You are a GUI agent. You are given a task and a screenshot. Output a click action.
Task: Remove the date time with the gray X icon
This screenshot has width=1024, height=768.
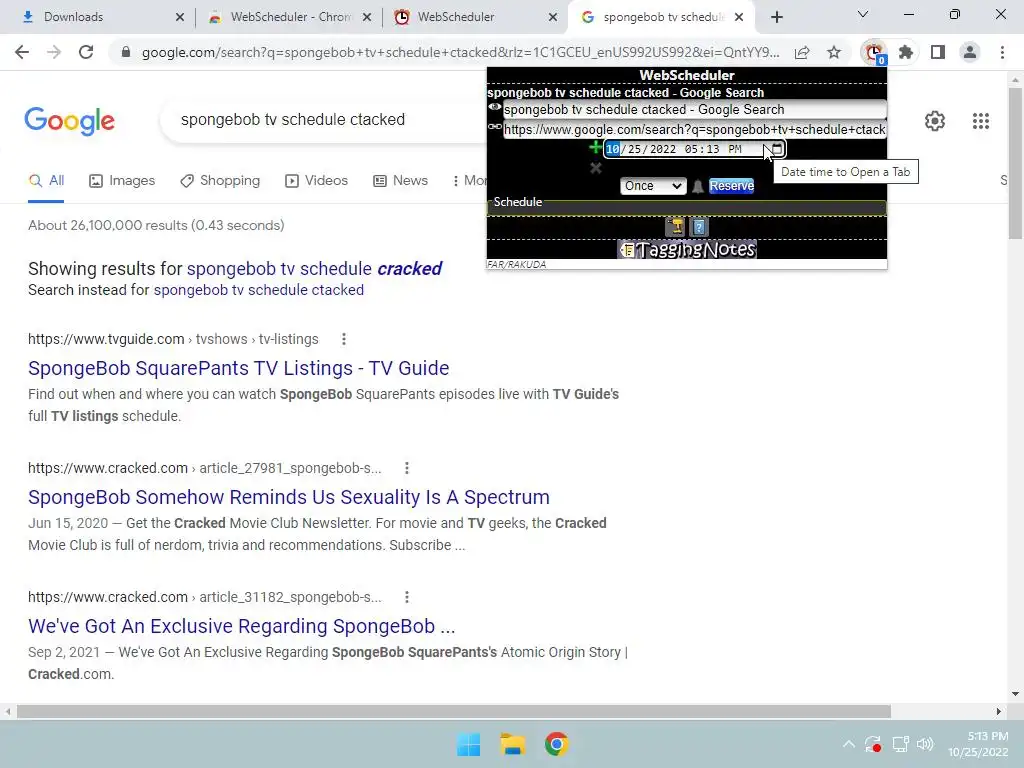coord(596,168)
